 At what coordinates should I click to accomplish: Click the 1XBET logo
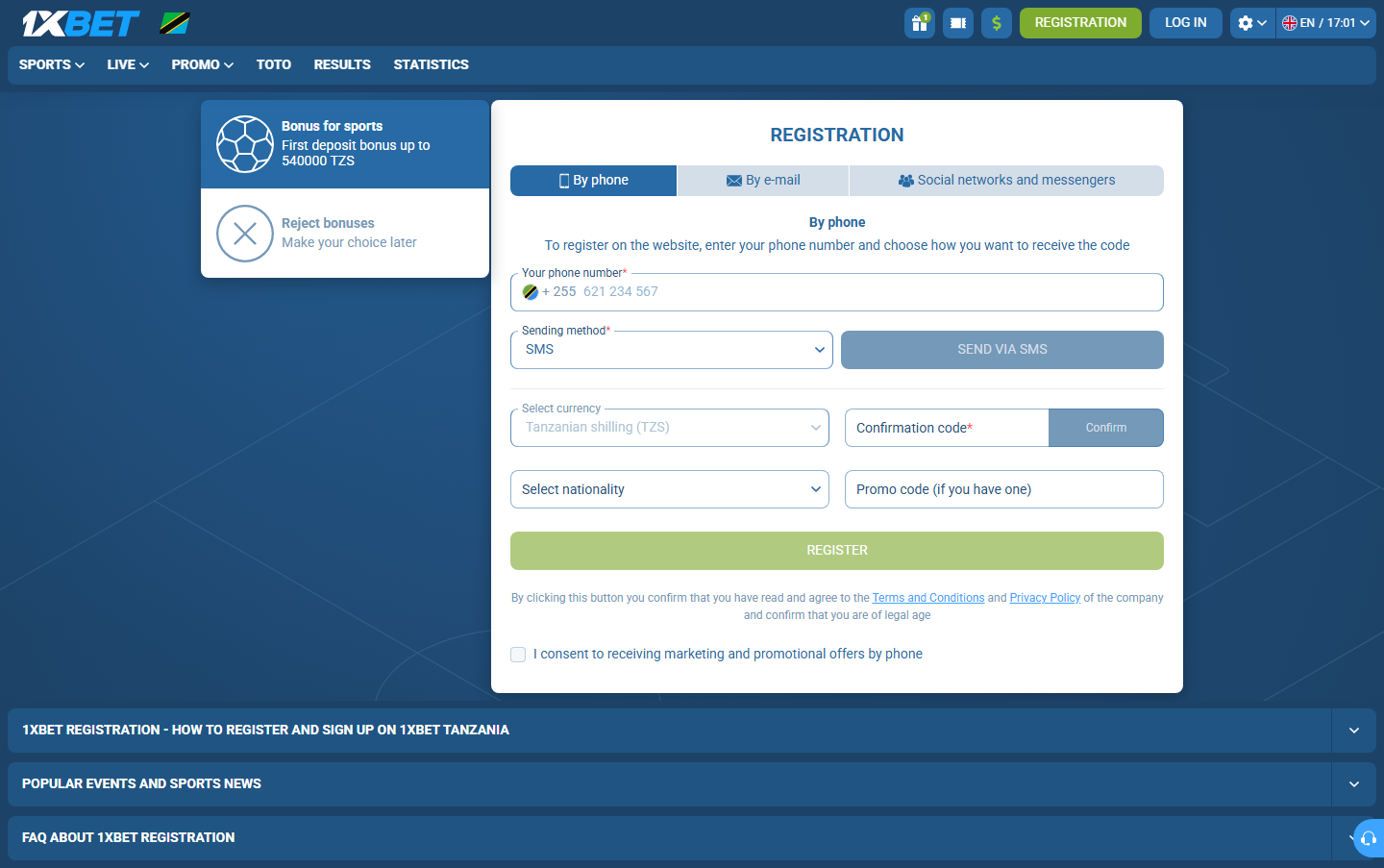pyautogui.click(x=81, y=23)
